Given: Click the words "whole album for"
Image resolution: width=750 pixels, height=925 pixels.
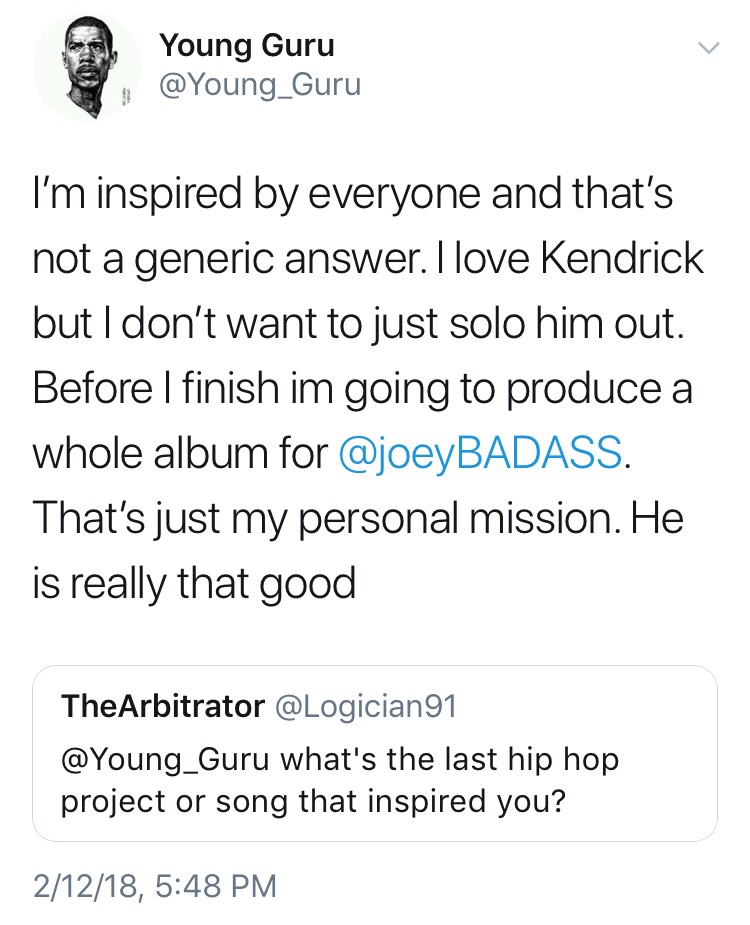Looking at the screenshot, I should (x=180, y=454).
